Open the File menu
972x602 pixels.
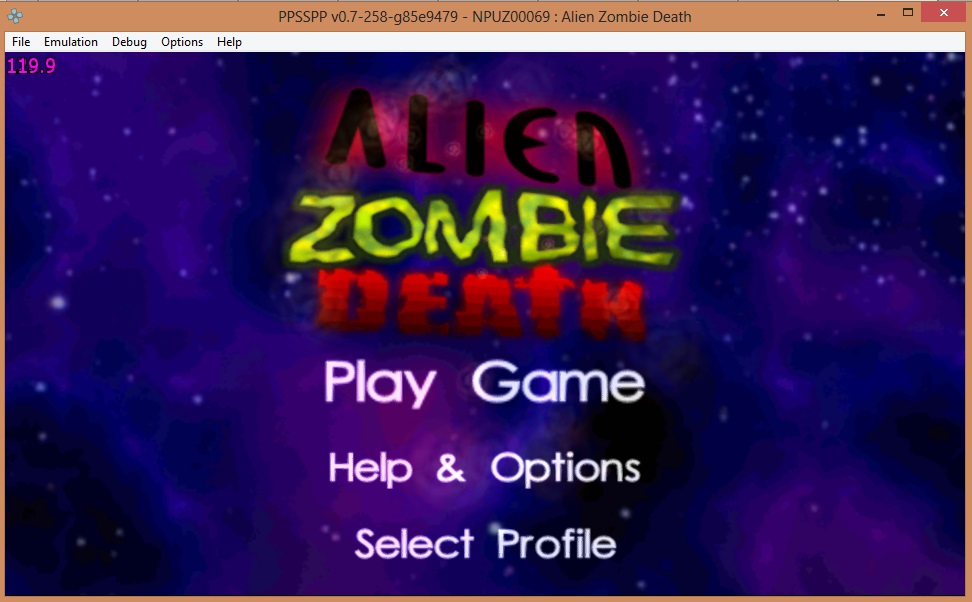coord(21,42)
